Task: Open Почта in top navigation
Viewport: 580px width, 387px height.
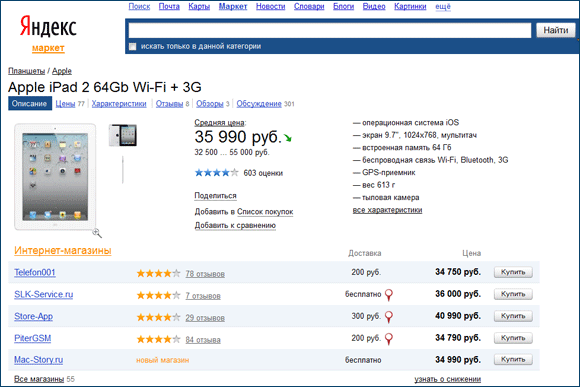Action: 169,7
